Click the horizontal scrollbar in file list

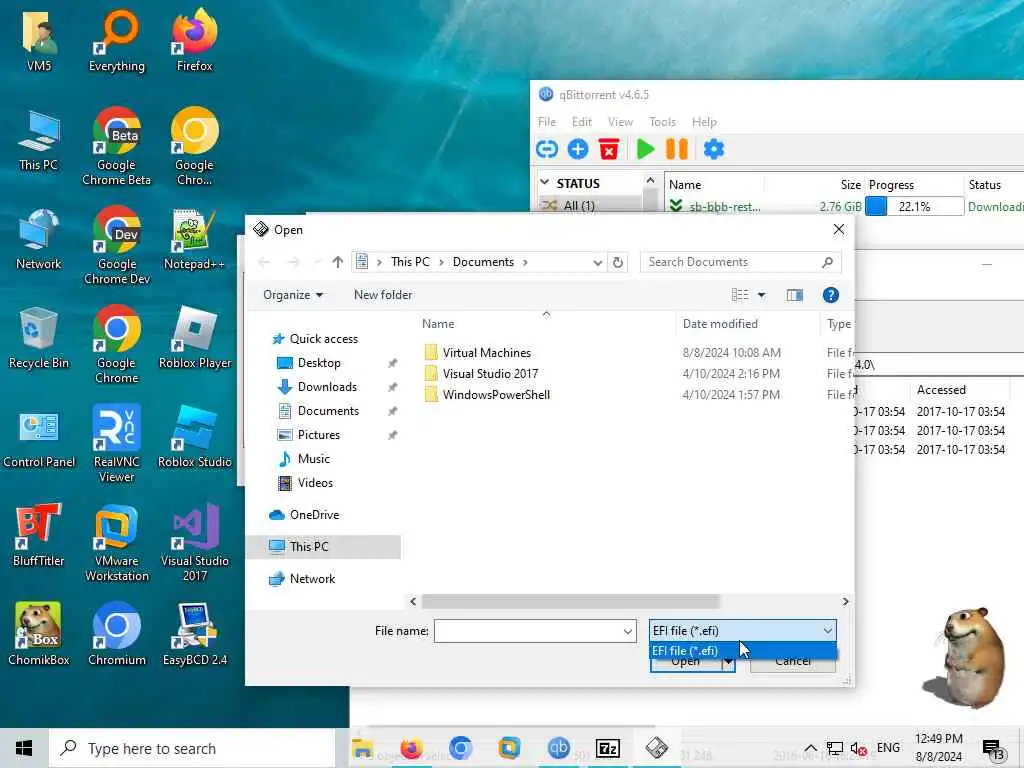point(570,601)
